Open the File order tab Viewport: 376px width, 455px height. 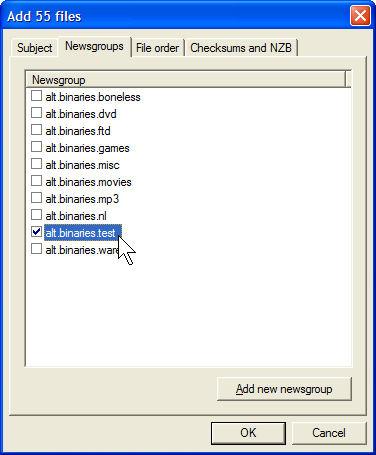157,48
